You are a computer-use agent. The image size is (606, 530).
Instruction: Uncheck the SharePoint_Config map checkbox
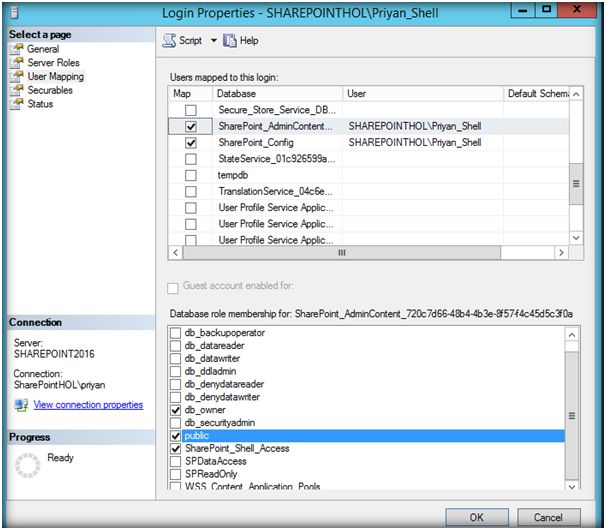pos(191,143)
